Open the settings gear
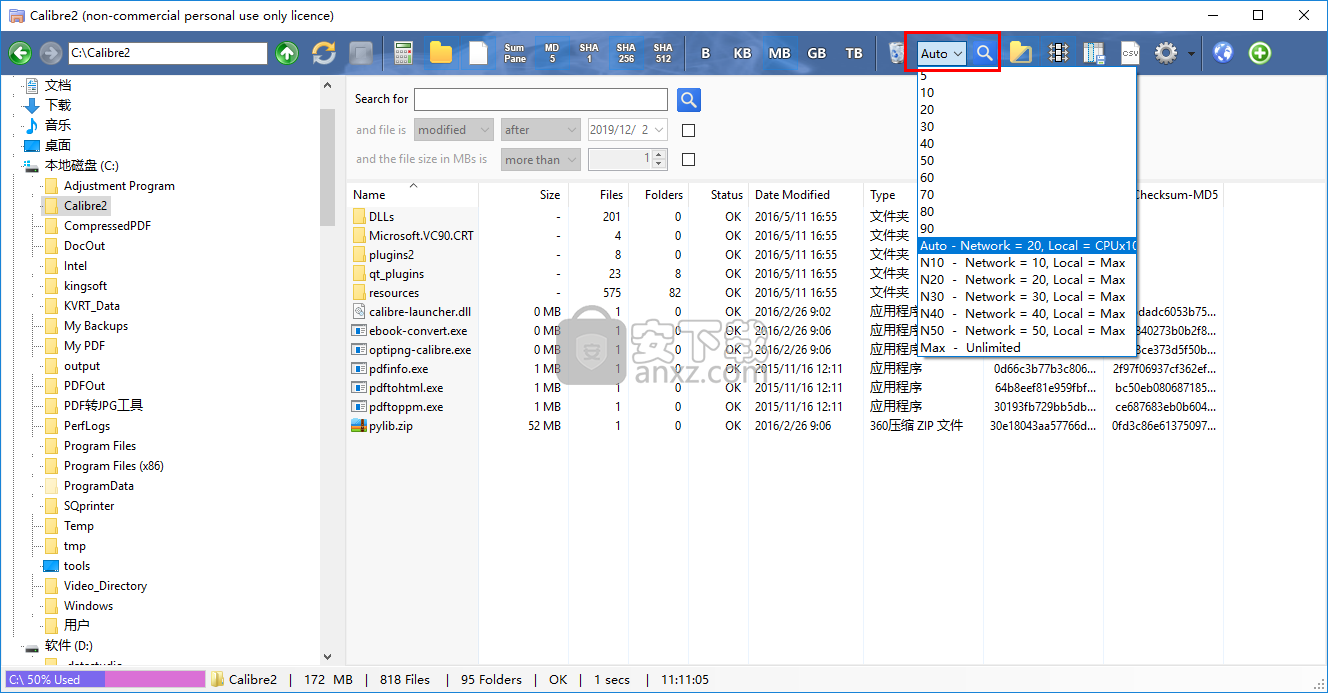Screen dimensions: 1328x693 [1166, 53]
